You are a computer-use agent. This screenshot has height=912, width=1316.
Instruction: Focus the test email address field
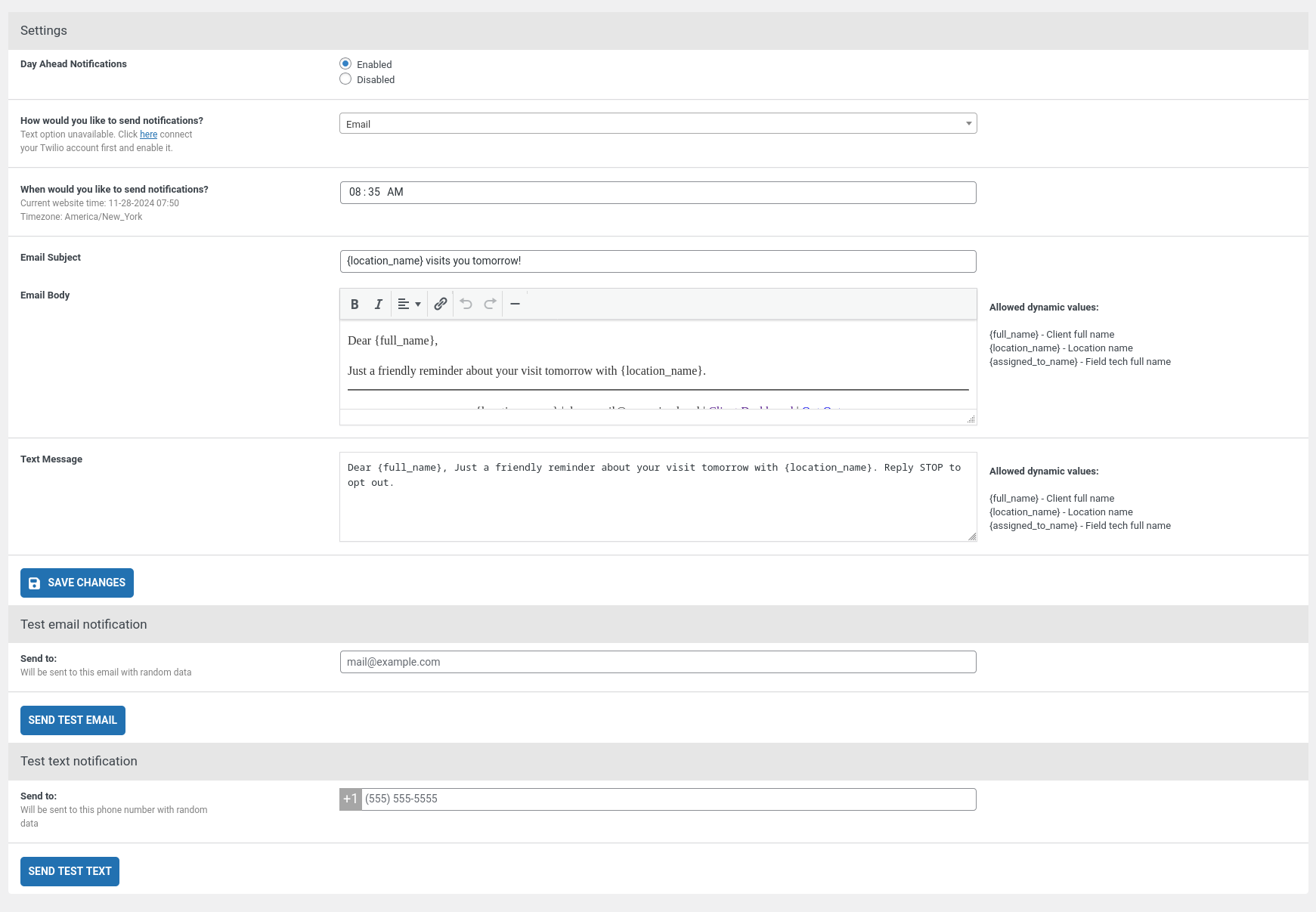point(658,662)
